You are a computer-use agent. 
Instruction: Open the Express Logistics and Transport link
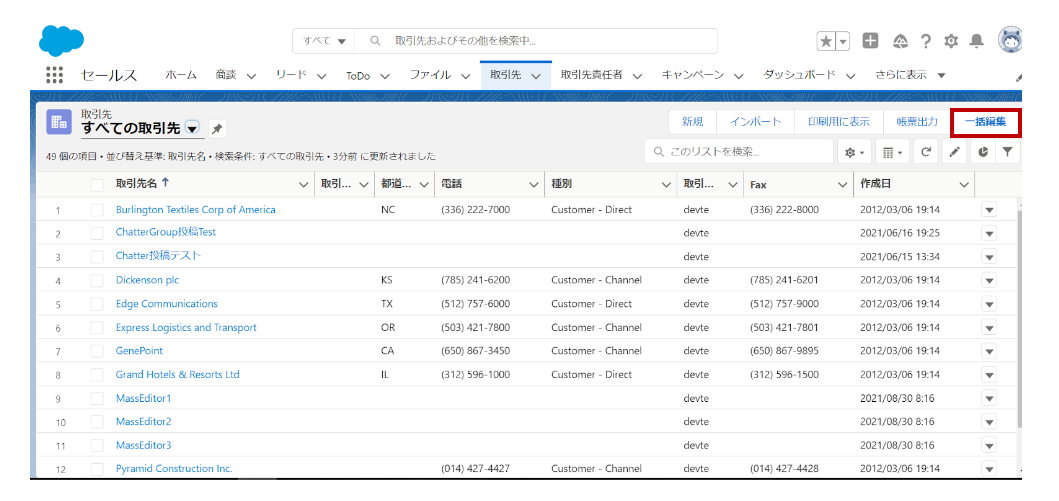tap(186, 327)
